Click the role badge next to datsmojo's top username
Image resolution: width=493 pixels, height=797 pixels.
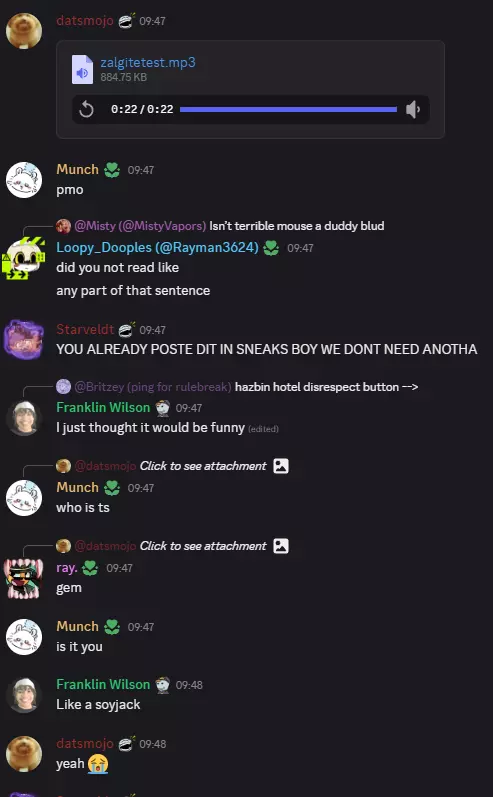127,21
